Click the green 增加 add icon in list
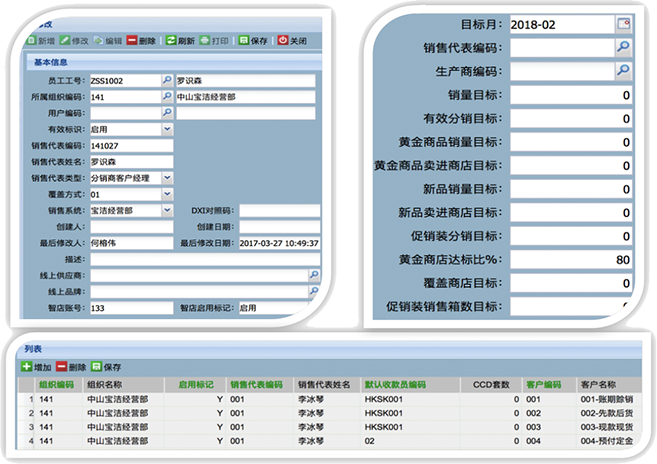Image resolution: width=657 pixels, height=464 pixels. pos(26,367)
